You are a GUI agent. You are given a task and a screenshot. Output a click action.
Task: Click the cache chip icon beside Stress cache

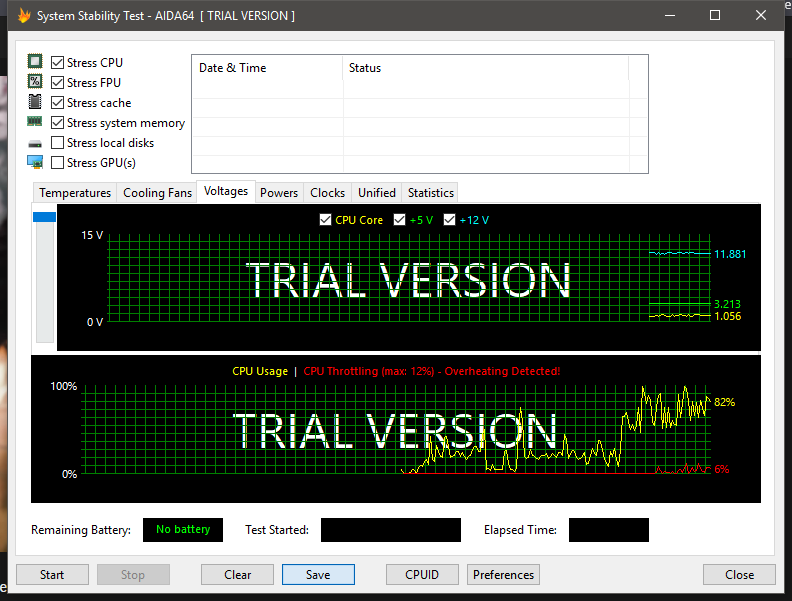(35, 102)
